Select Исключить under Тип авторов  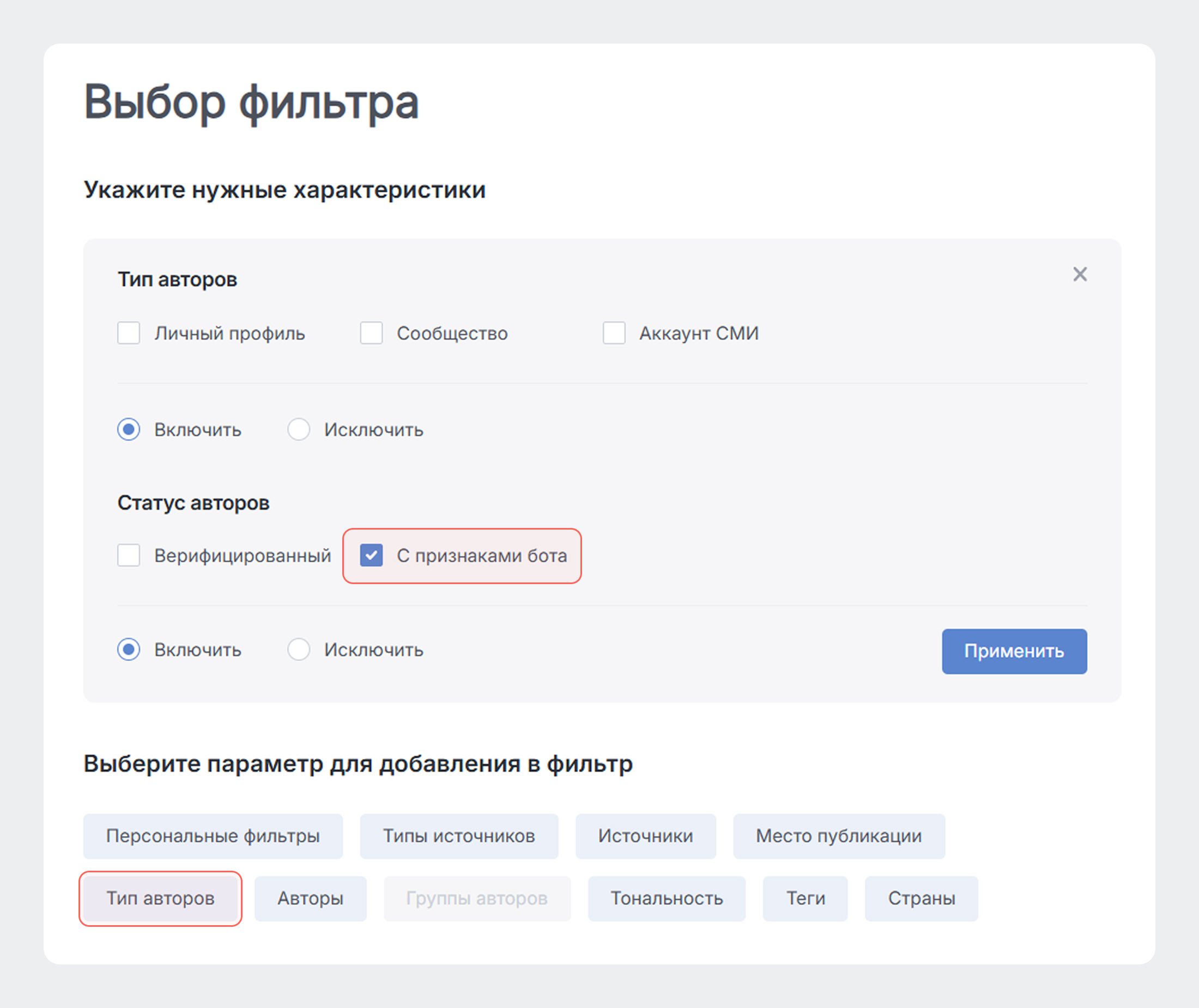pyautogui.click(x=299, y=429)
